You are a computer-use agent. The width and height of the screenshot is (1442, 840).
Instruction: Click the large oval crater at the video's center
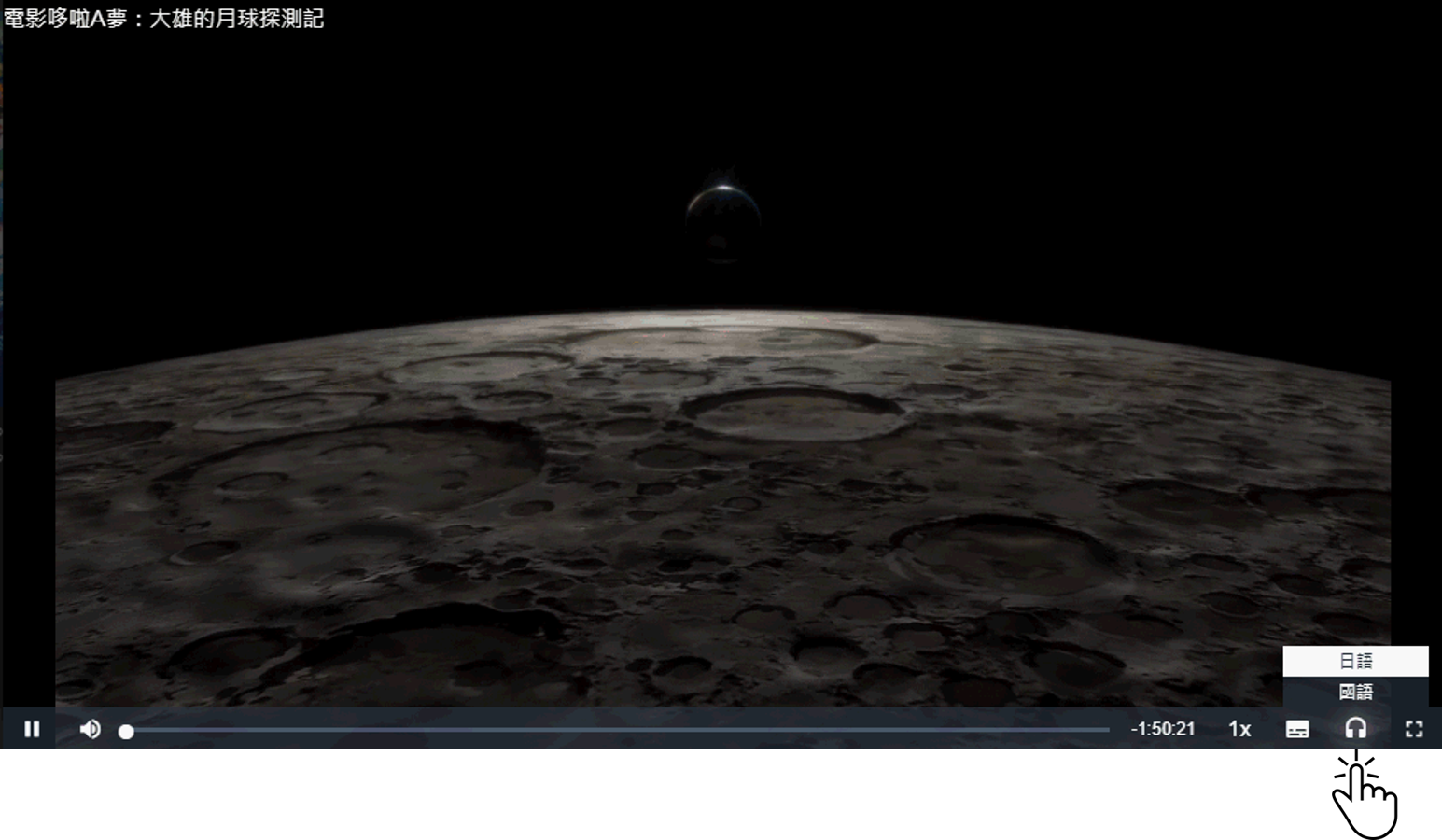[793, 415]
